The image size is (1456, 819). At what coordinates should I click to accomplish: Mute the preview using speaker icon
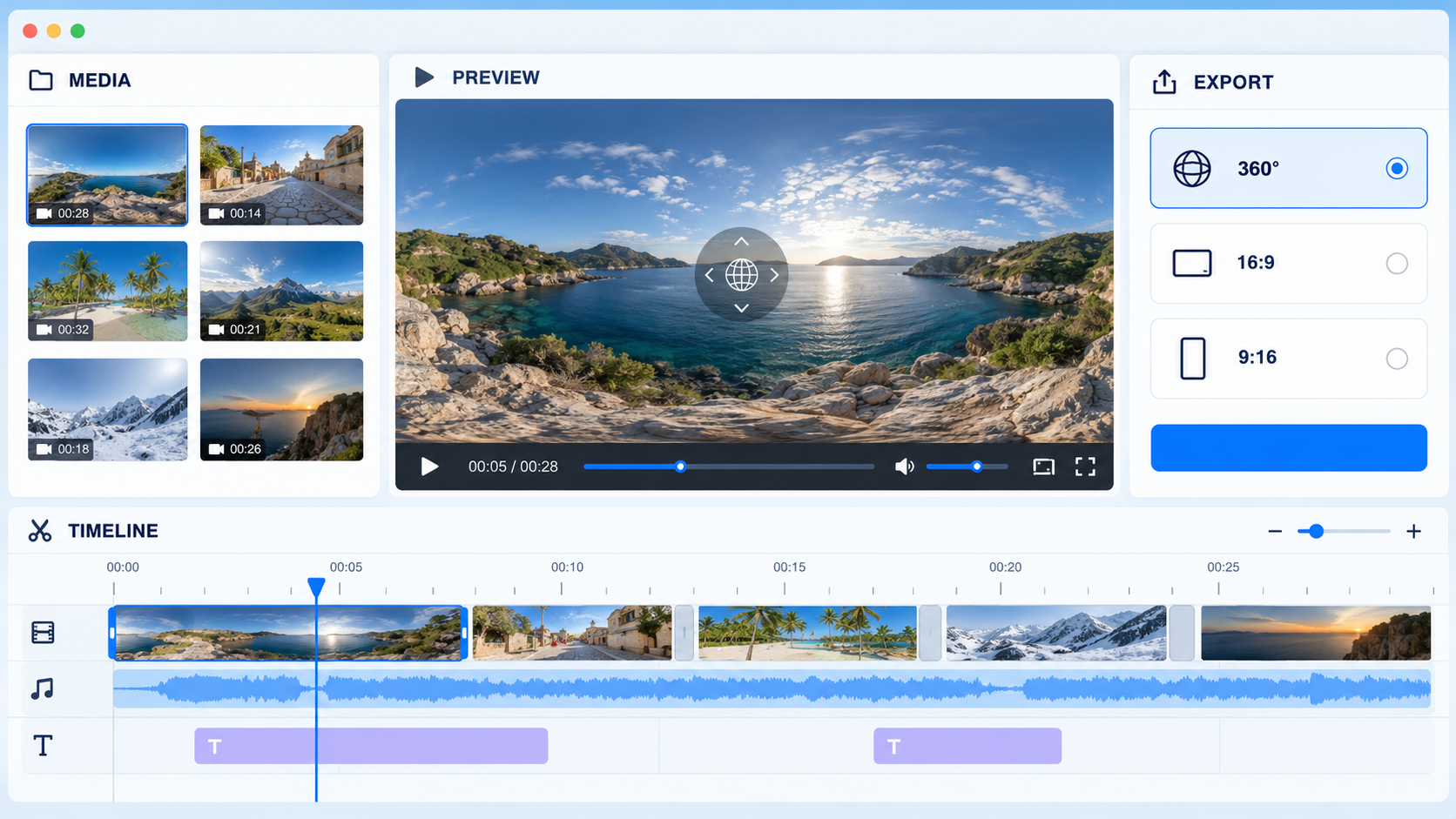[x=905, y=467]
